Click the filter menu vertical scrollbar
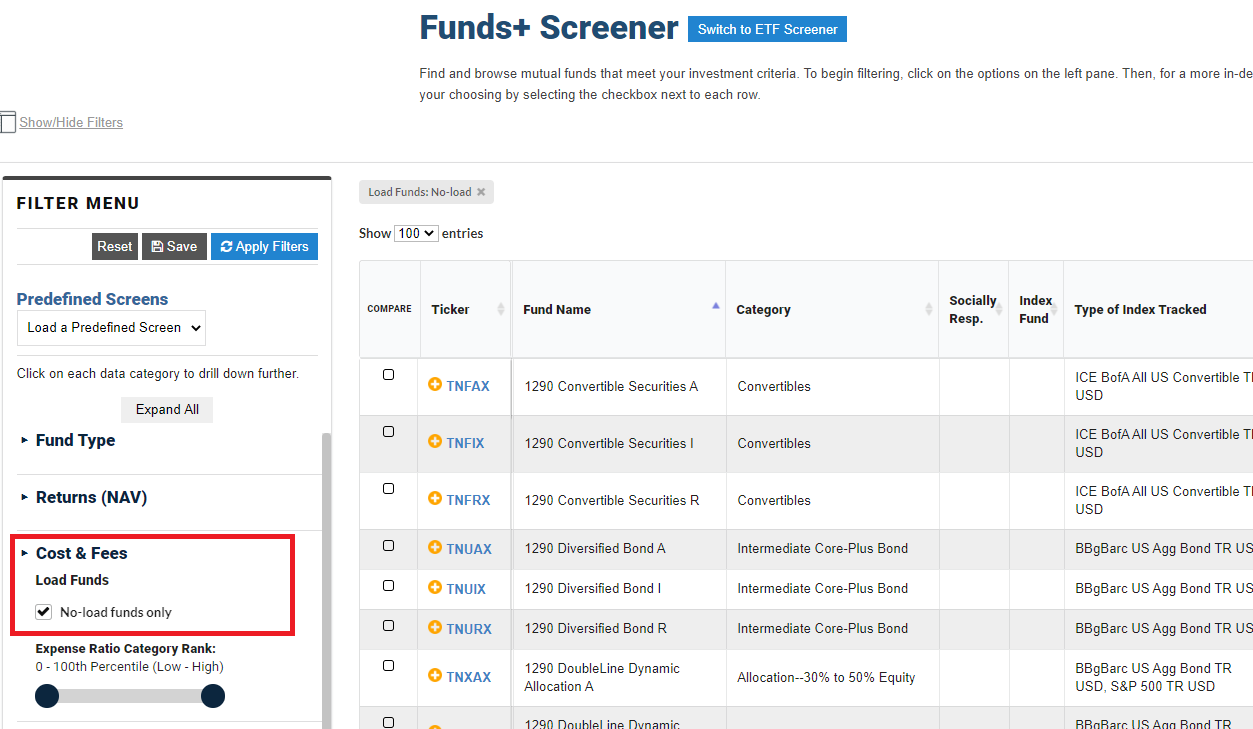 coord(326,580)
